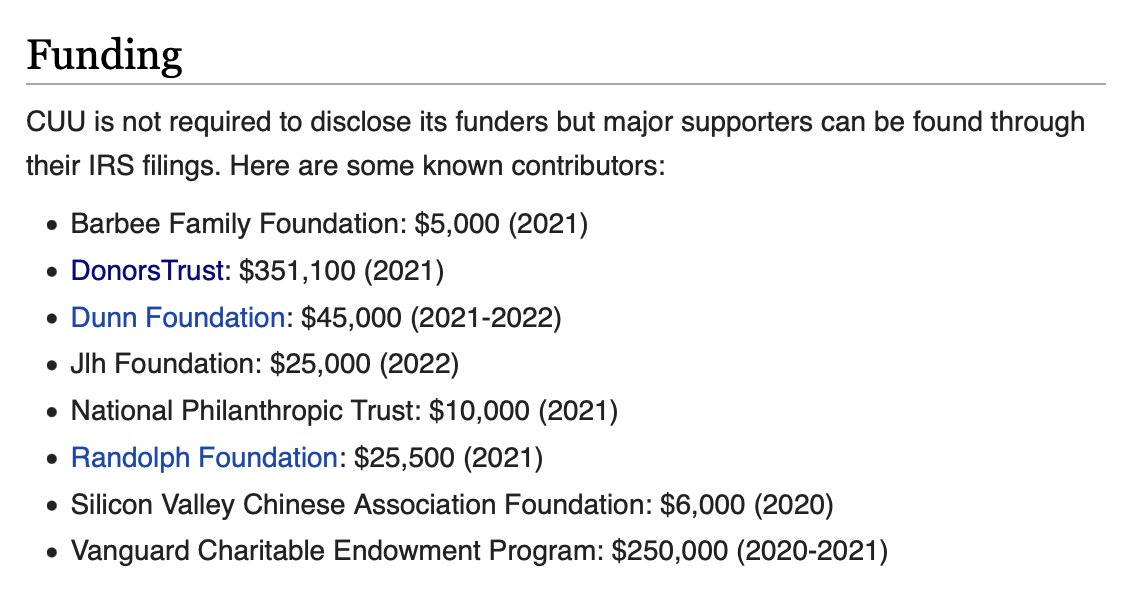Click the (2020-2021) year range
Screen dimensions: 1126x598
[x=811, y=551]
